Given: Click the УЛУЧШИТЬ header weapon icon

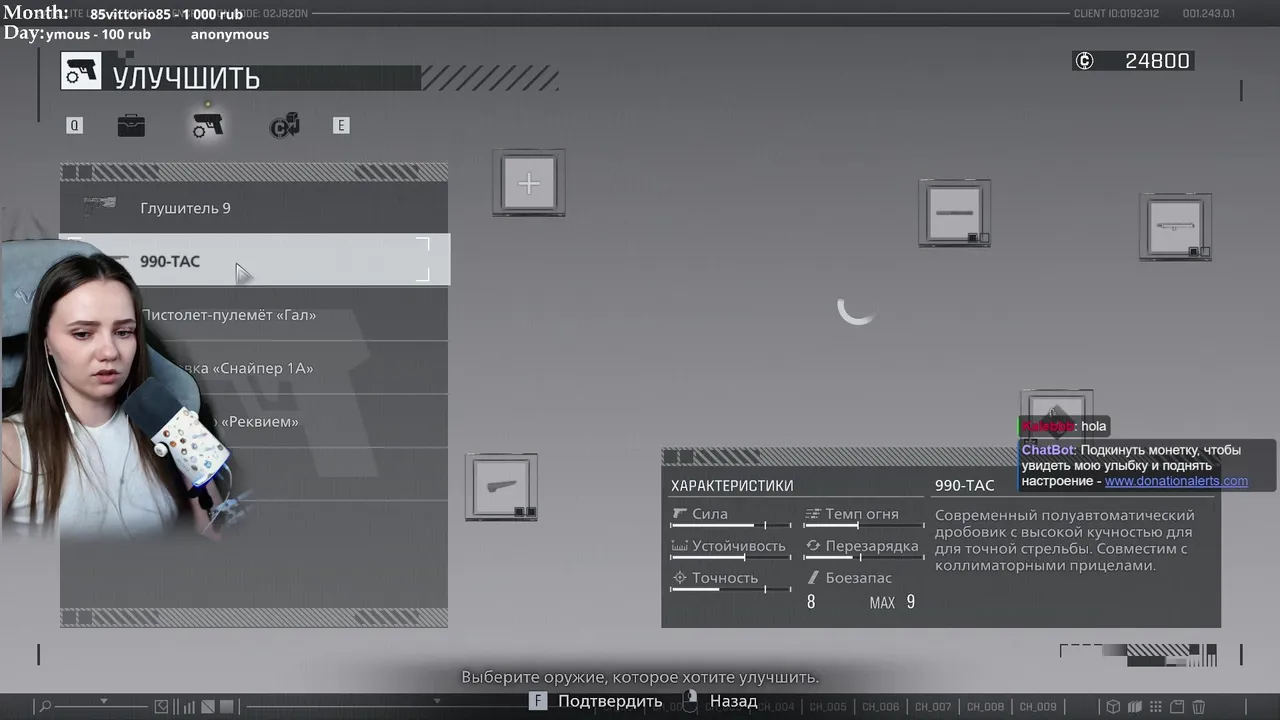Looking at the screenshot, I should tap(81, 72).
